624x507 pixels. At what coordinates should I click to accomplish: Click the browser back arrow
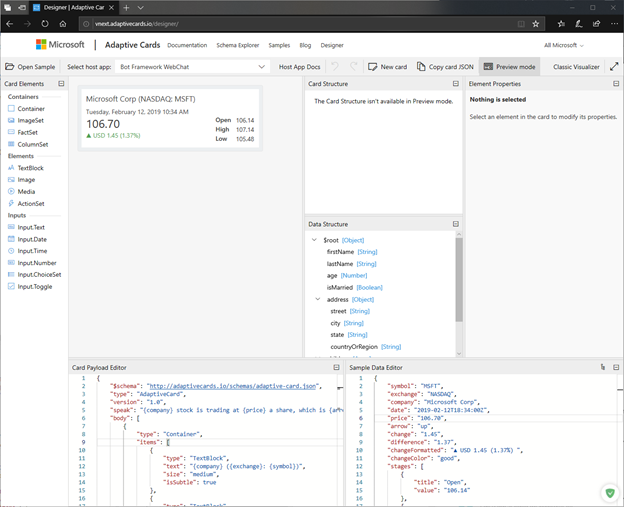[10, 24]
